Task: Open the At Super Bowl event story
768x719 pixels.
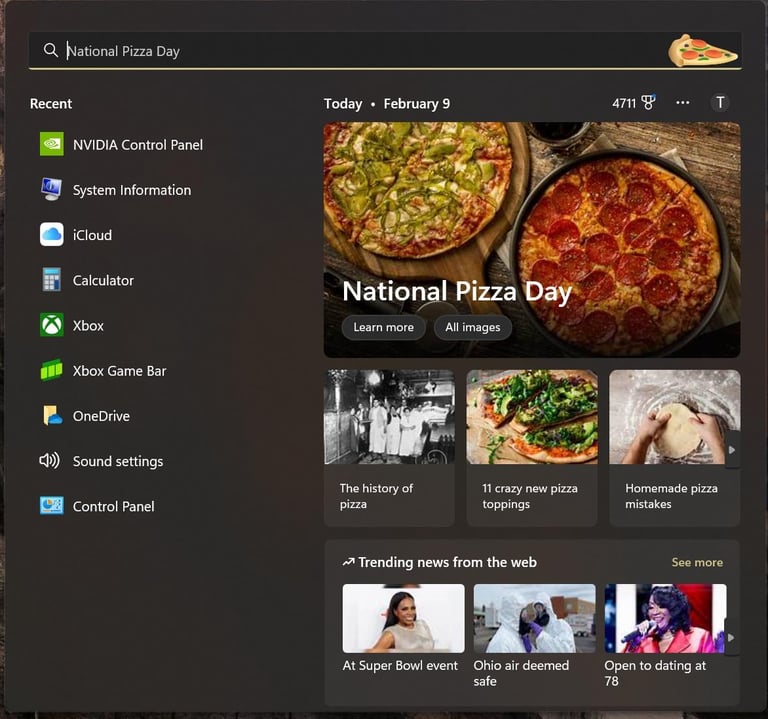Action: tap(403, 629)
